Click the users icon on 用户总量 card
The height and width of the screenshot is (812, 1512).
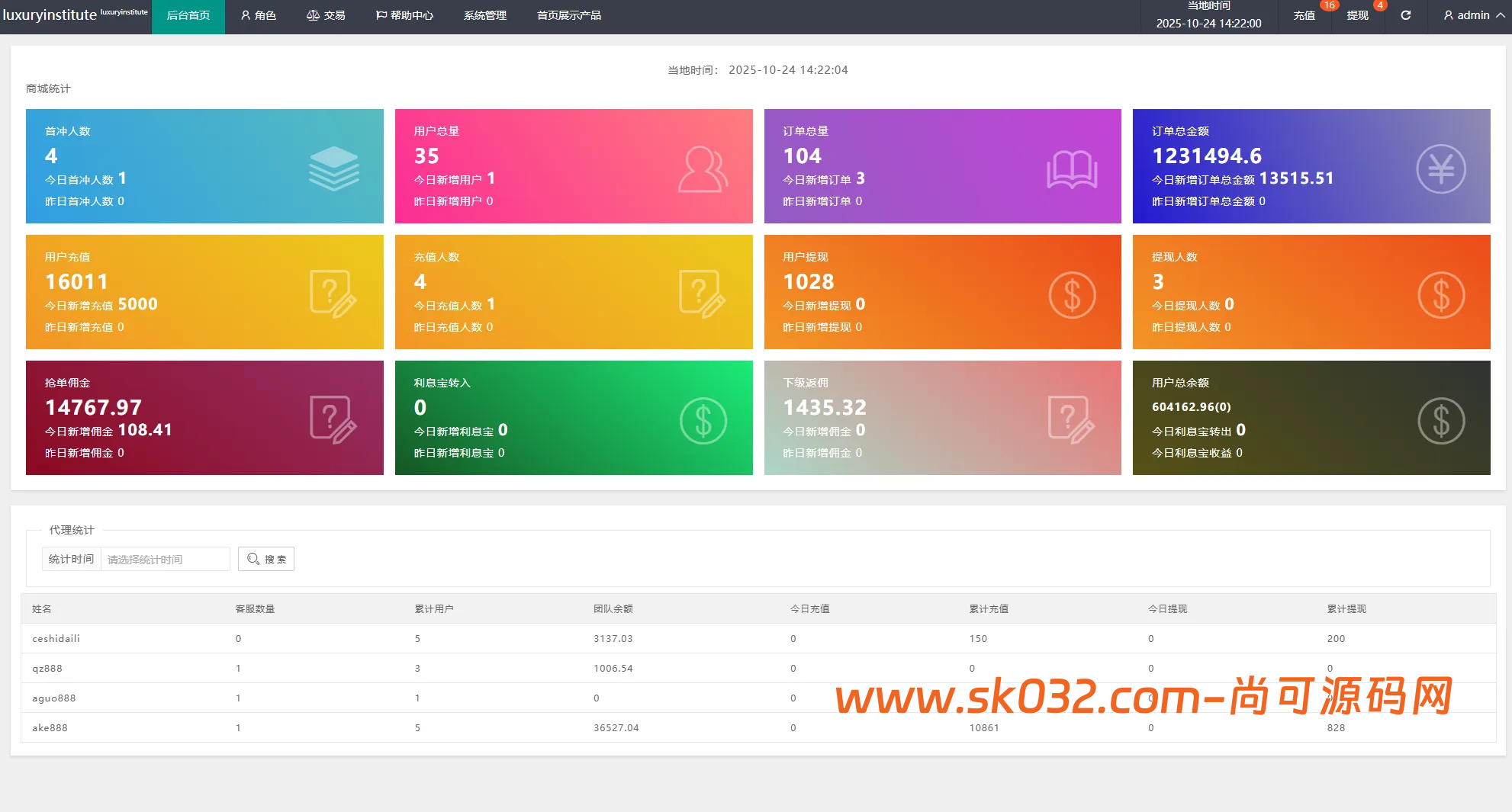point(703,168)
